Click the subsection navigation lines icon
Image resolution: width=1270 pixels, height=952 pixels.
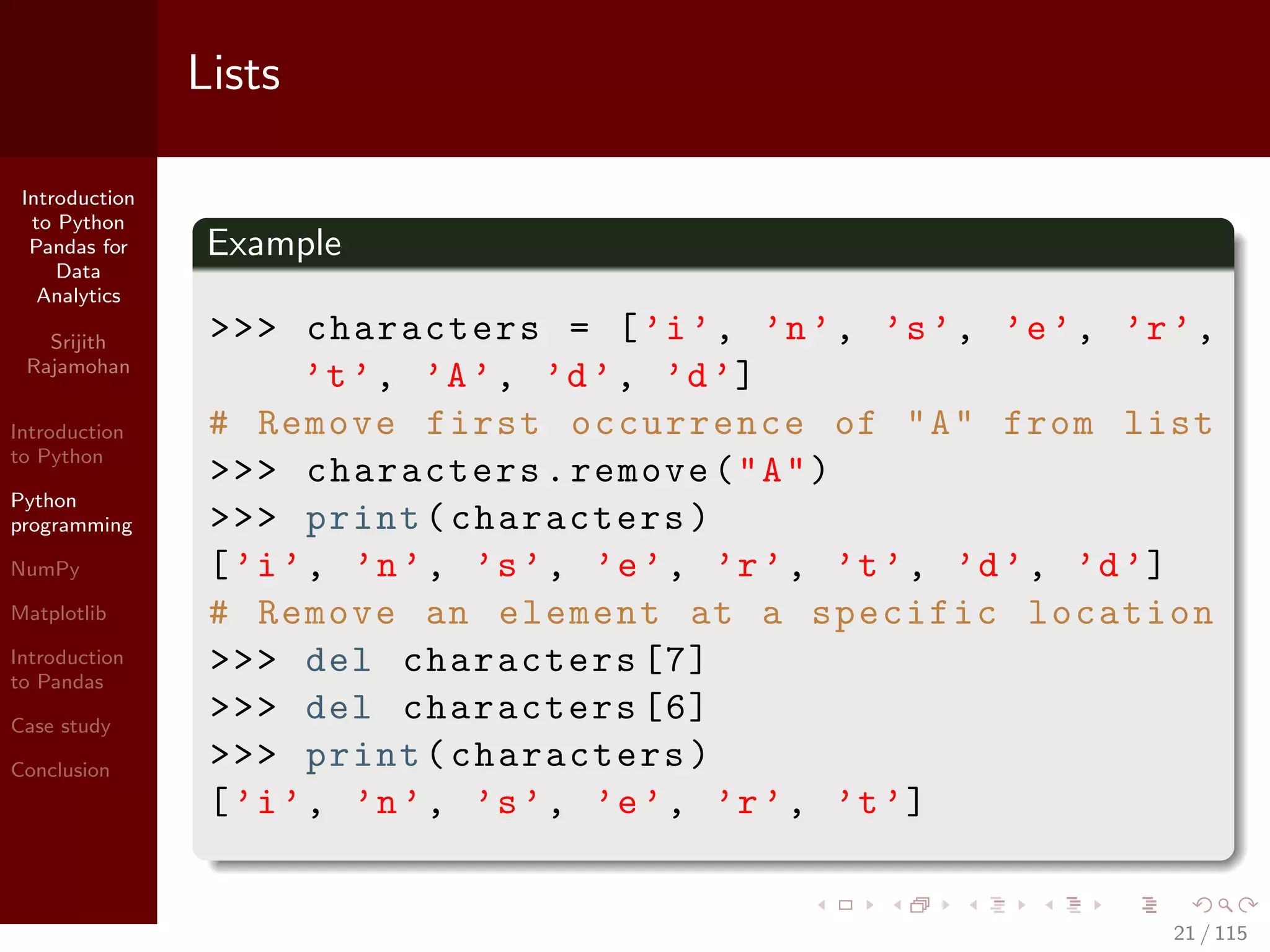pos(998,905)
